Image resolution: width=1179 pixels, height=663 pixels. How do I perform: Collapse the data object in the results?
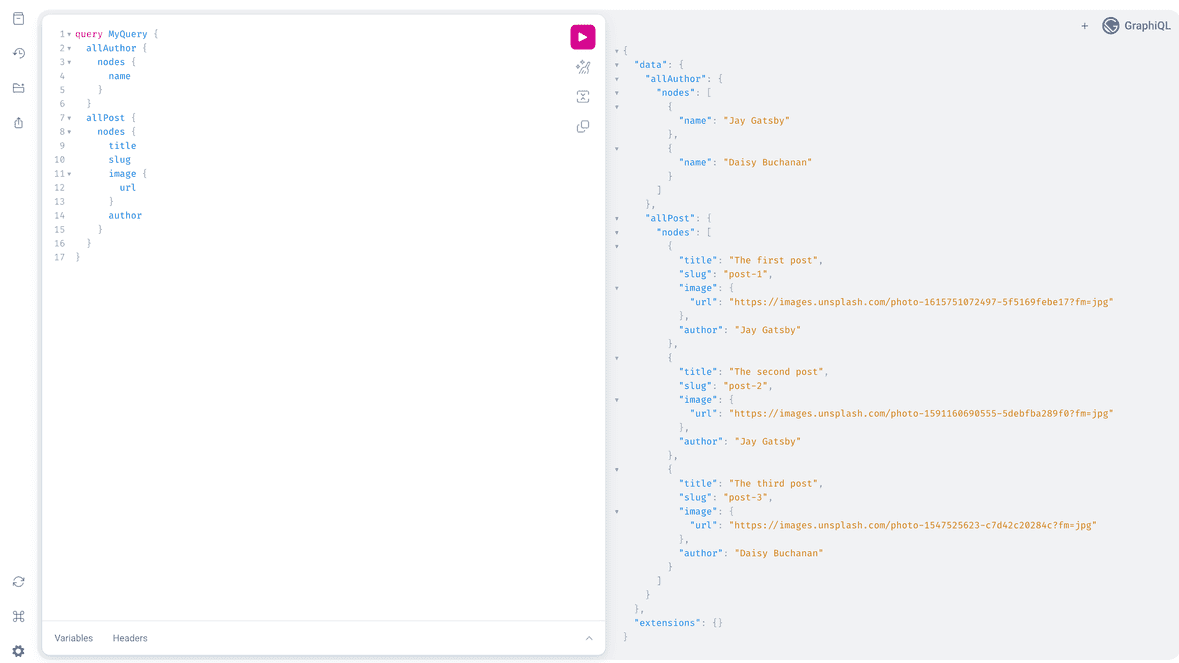pyautogui.click(x=617, y=63)
